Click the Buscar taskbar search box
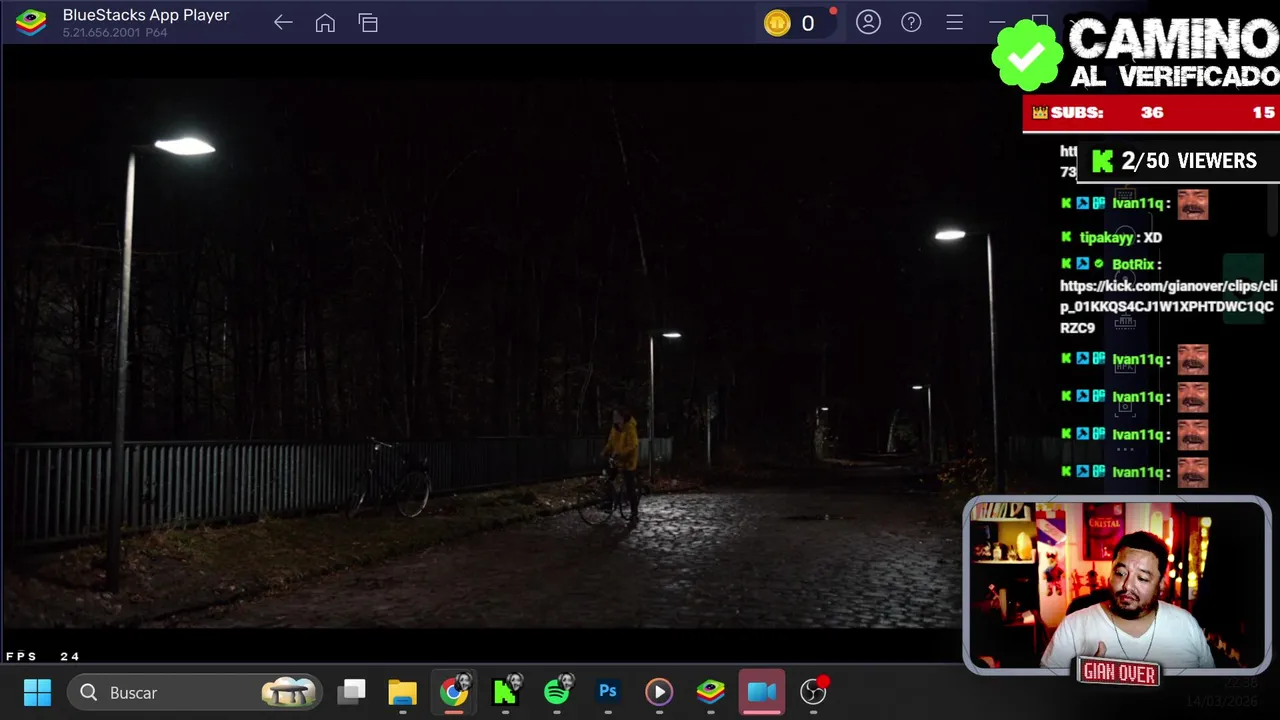 coord(196,692)
